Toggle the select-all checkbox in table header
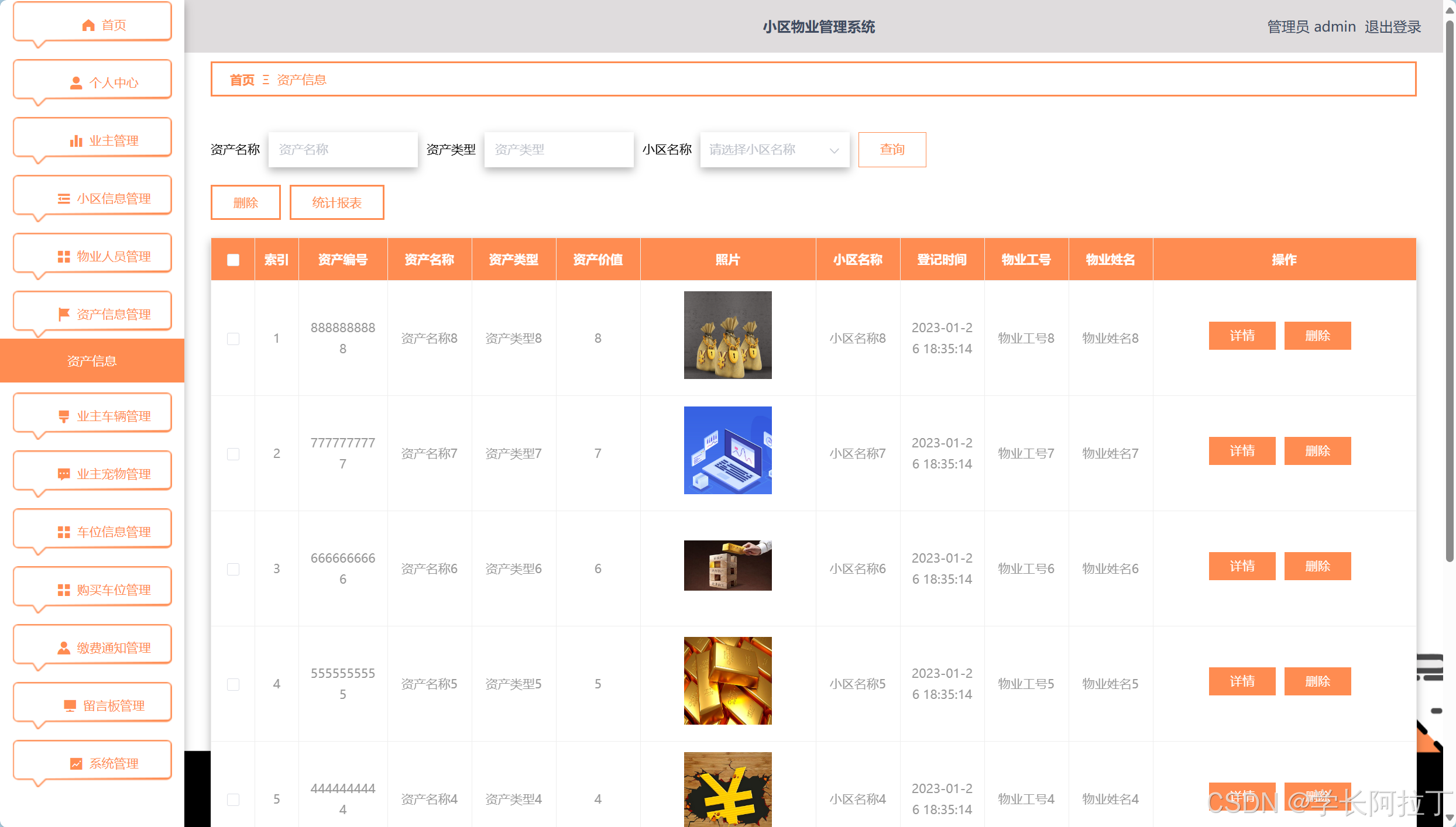 [x=233, y=260]
